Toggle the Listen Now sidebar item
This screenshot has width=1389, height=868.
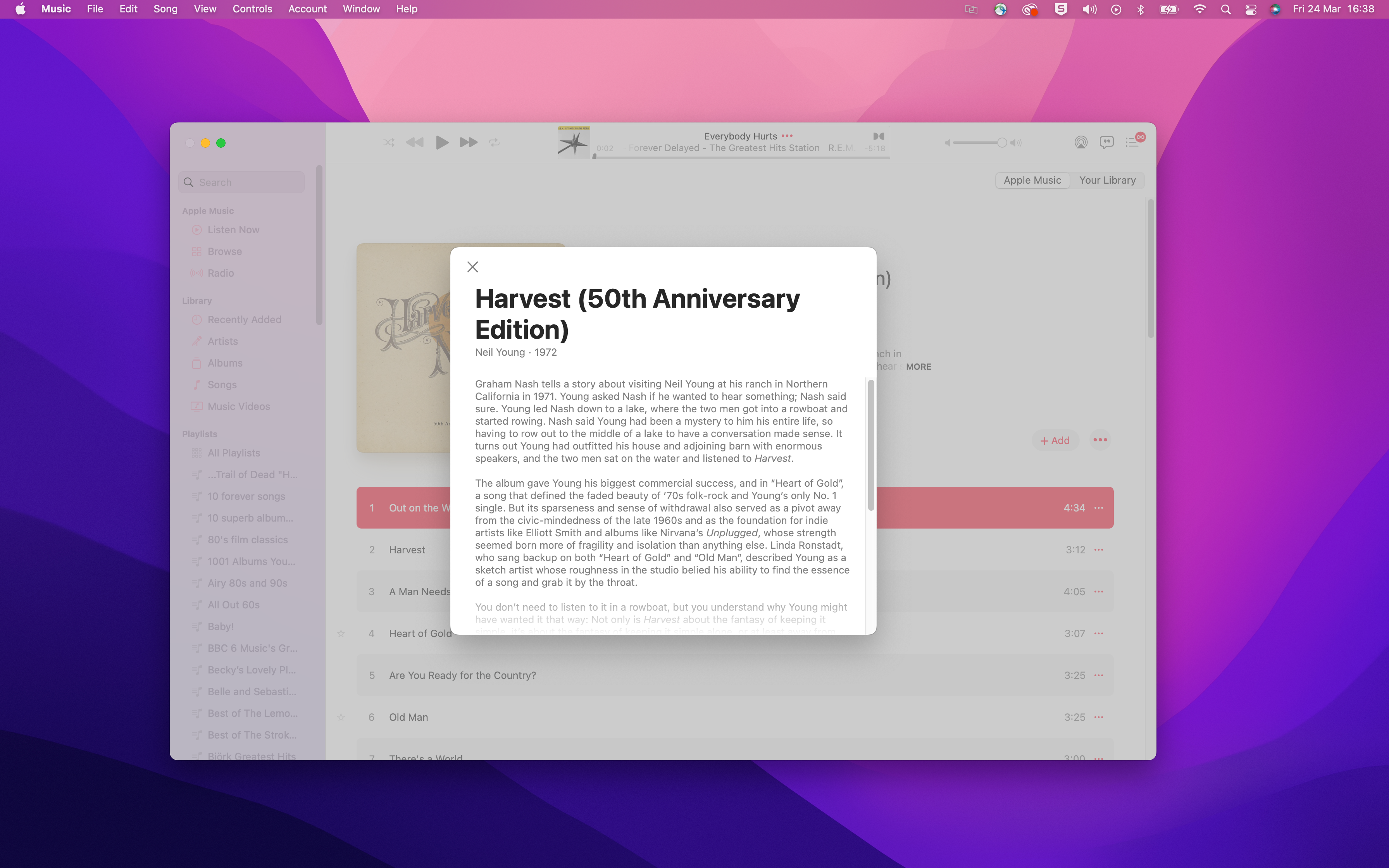click(x=232, y=229)
